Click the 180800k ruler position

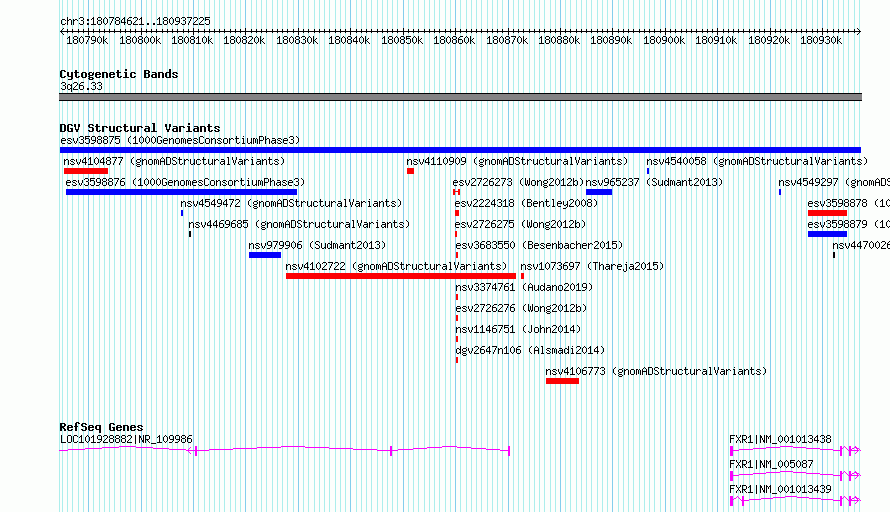pyautogui.click(x=140, y=40)
